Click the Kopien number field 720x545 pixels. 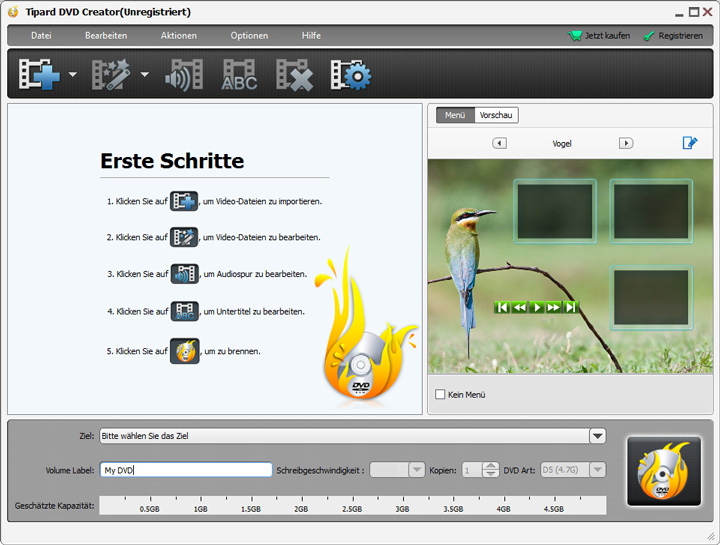(472, 470)
